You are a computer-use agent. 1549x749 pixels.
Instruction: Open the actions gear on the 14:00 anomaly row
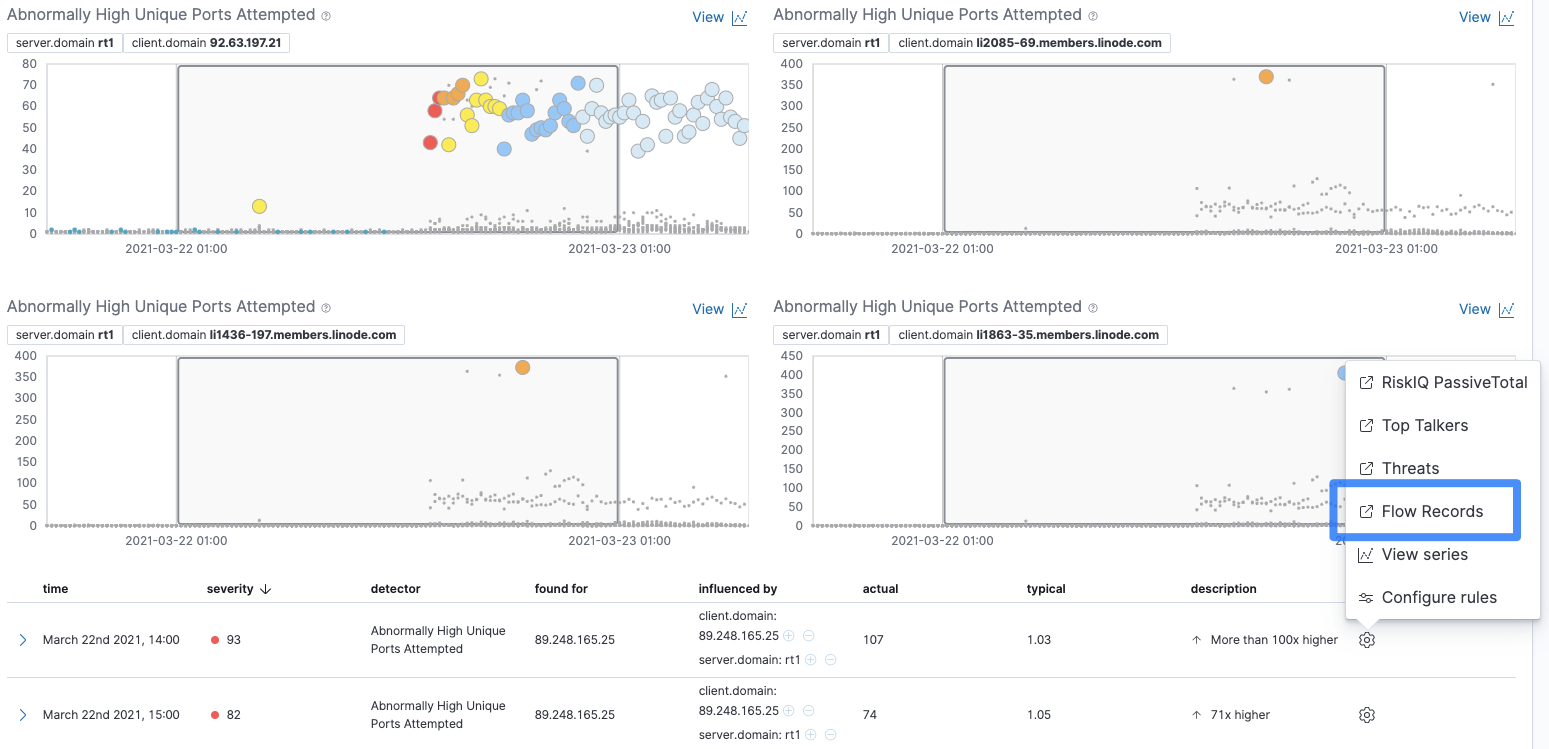point(1366,640)
